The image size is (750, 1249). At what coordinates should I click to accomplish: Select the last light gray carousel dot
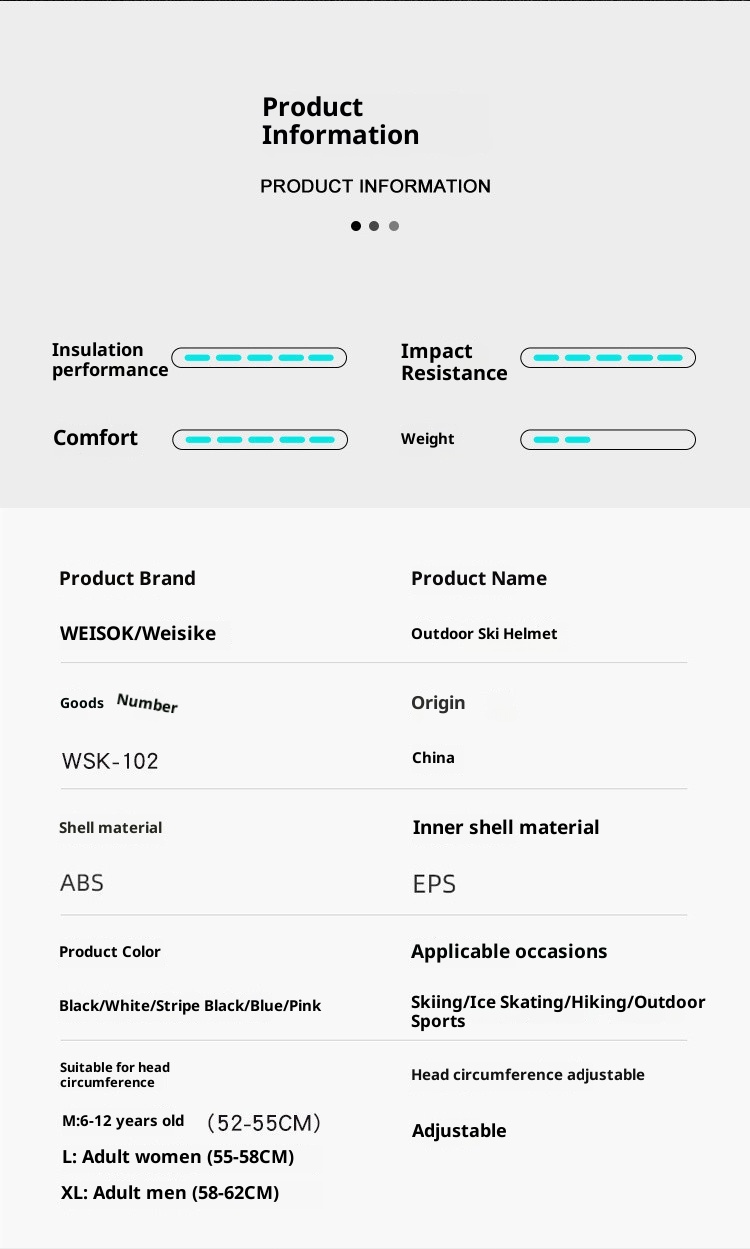tap(394, 226)
